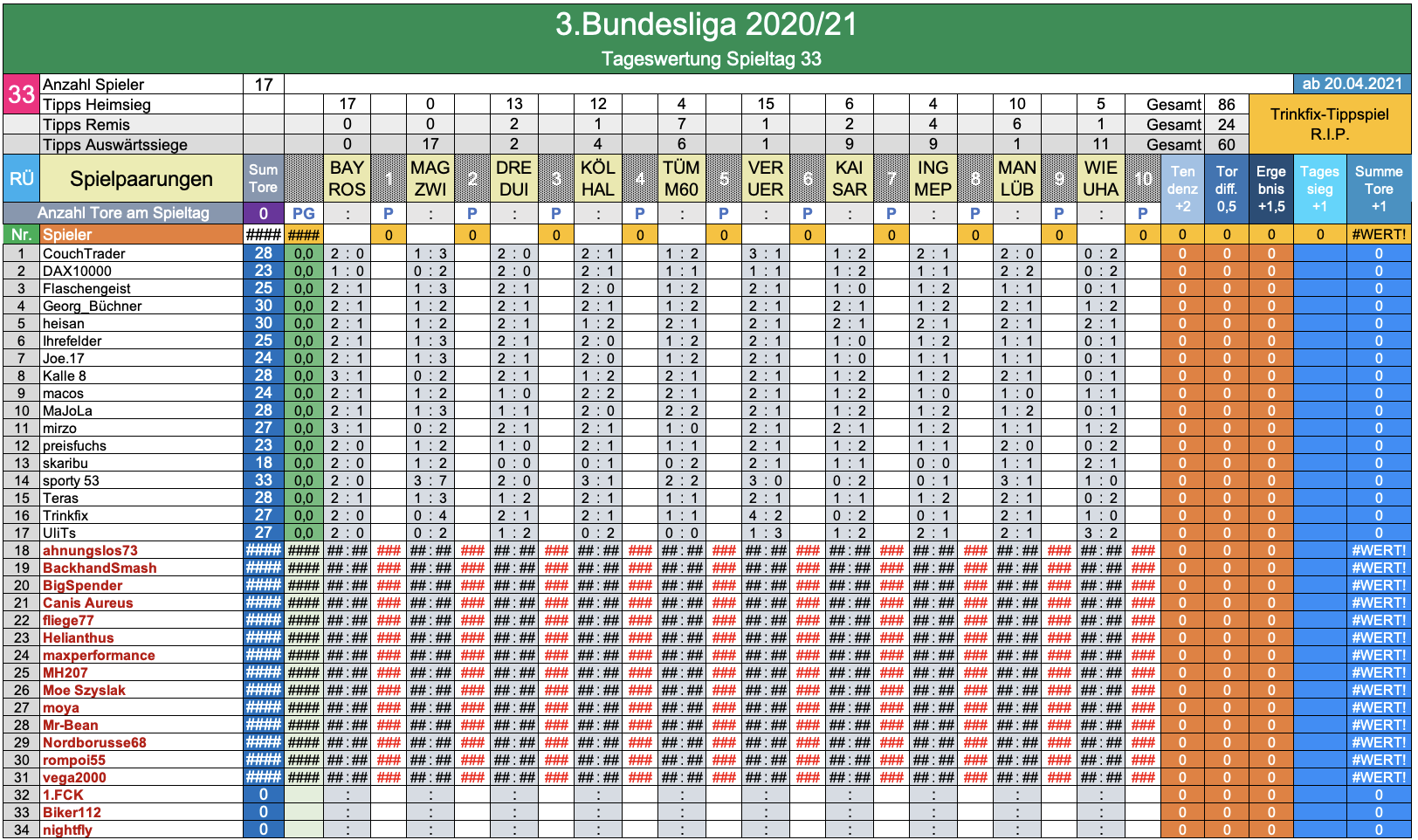Select red player name Canis Aureus
1418x840 pixels.
point(87,602)
